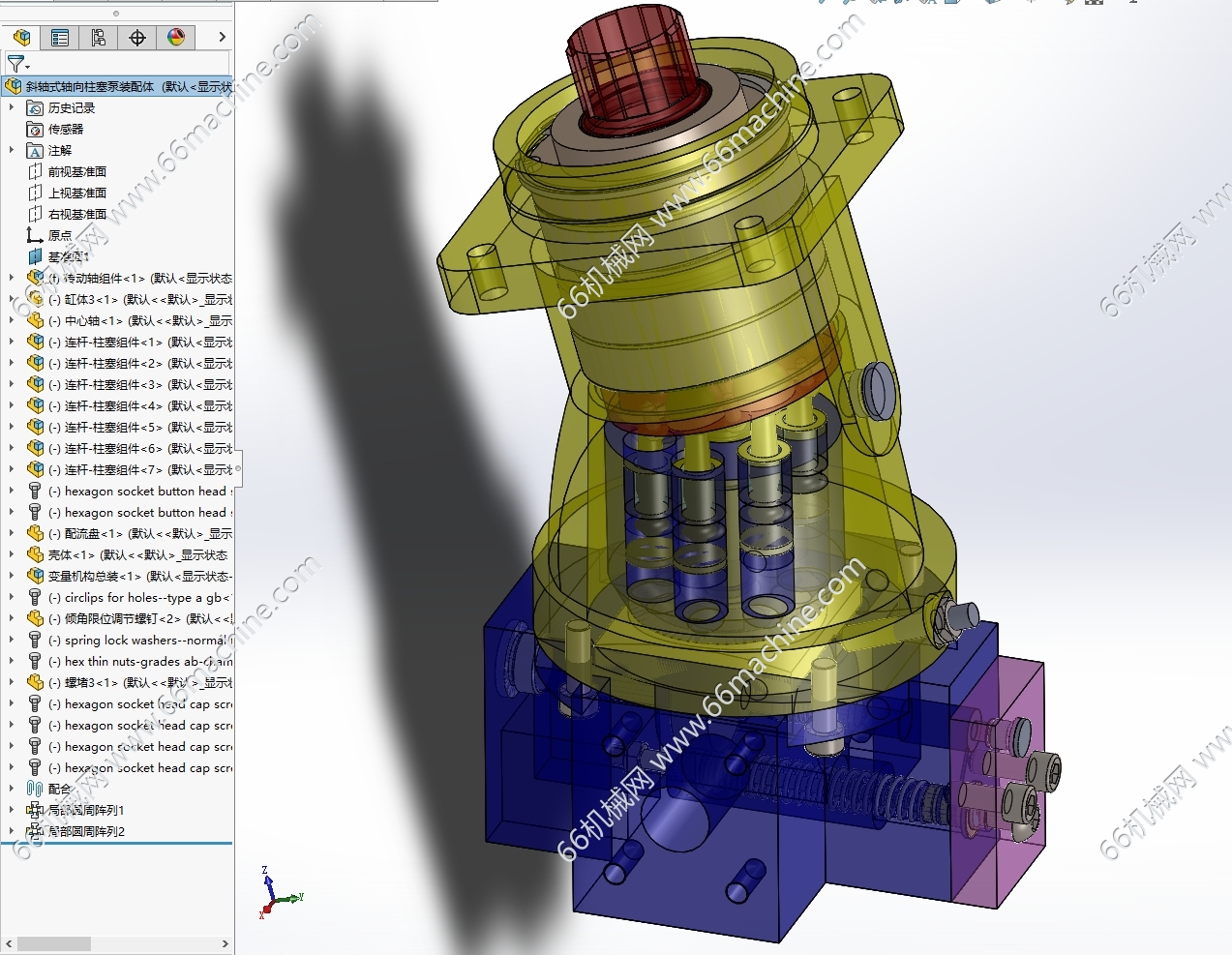
Task: Click the blue rollback bar below the tree
Action: coord(117,843)
